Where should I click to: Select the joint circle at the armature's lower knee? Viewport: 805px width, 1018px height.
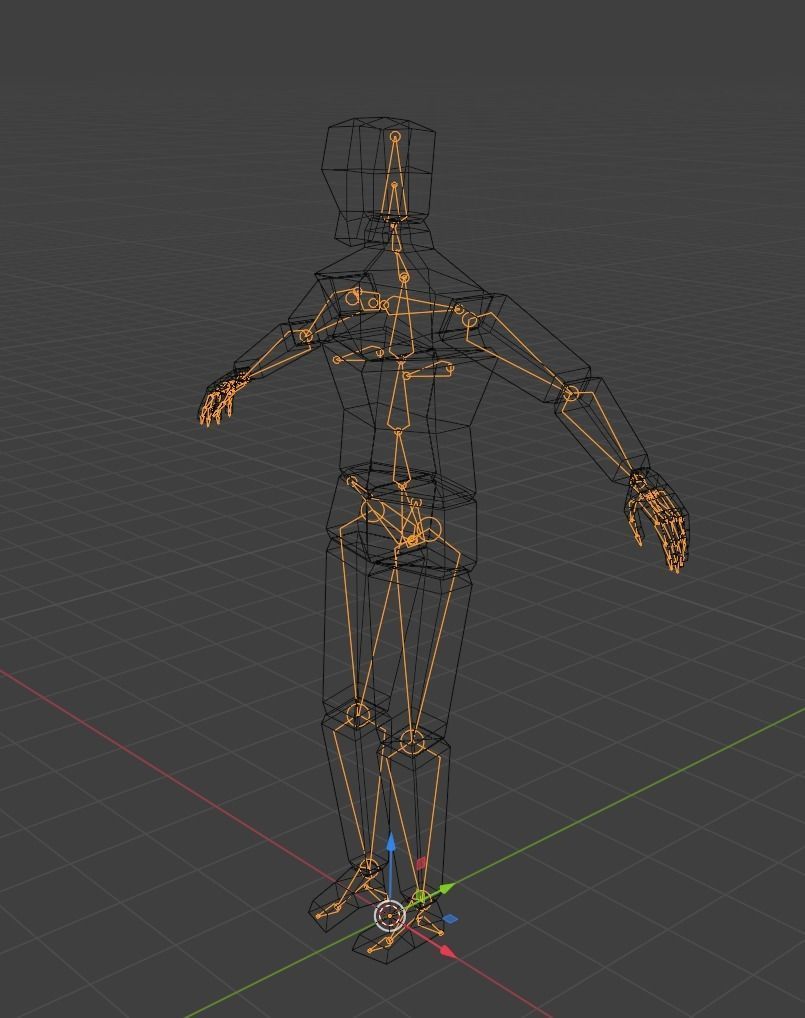(x=412, y=740)
